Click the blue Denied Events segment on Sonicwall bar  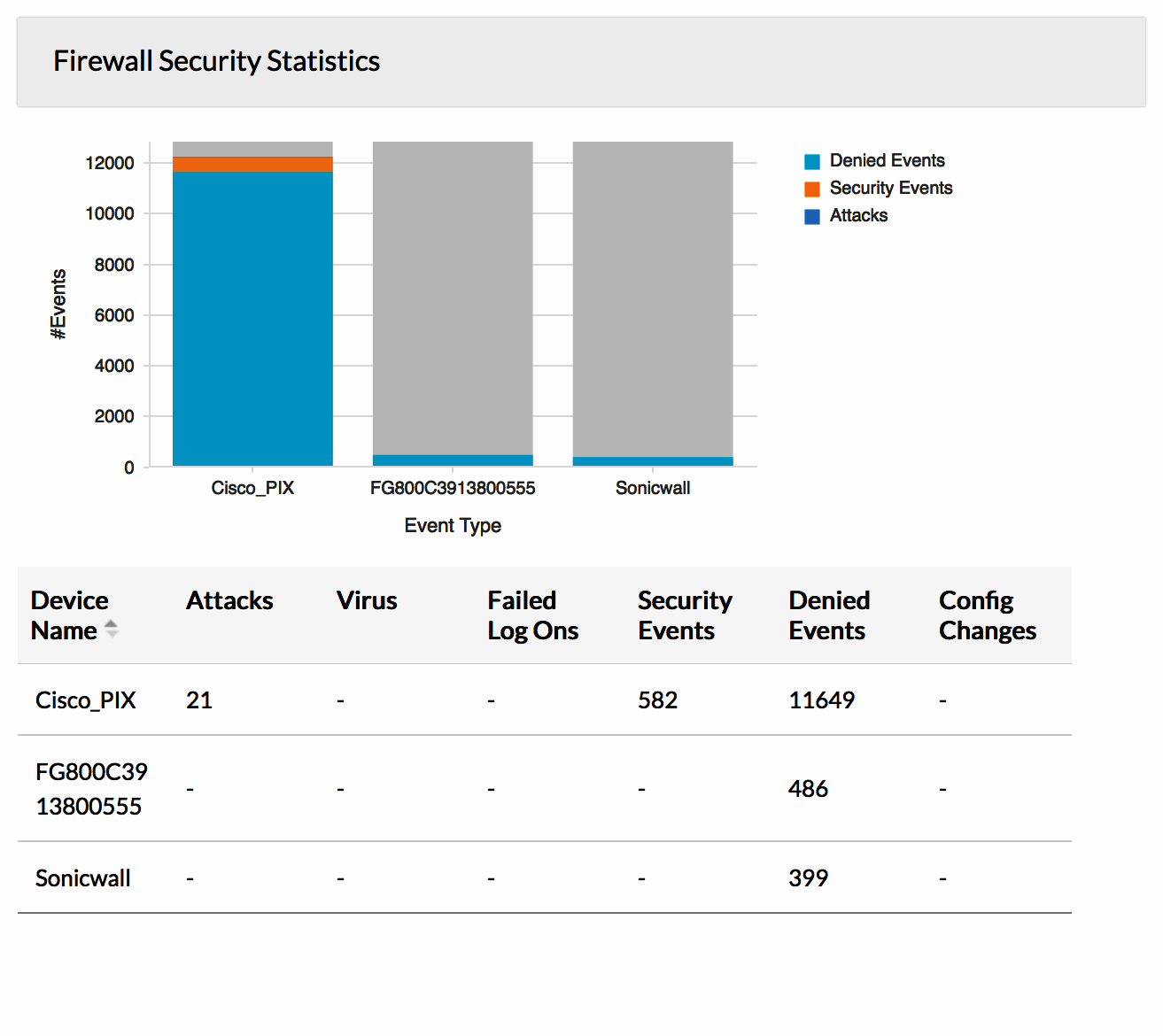pos(653,459)
